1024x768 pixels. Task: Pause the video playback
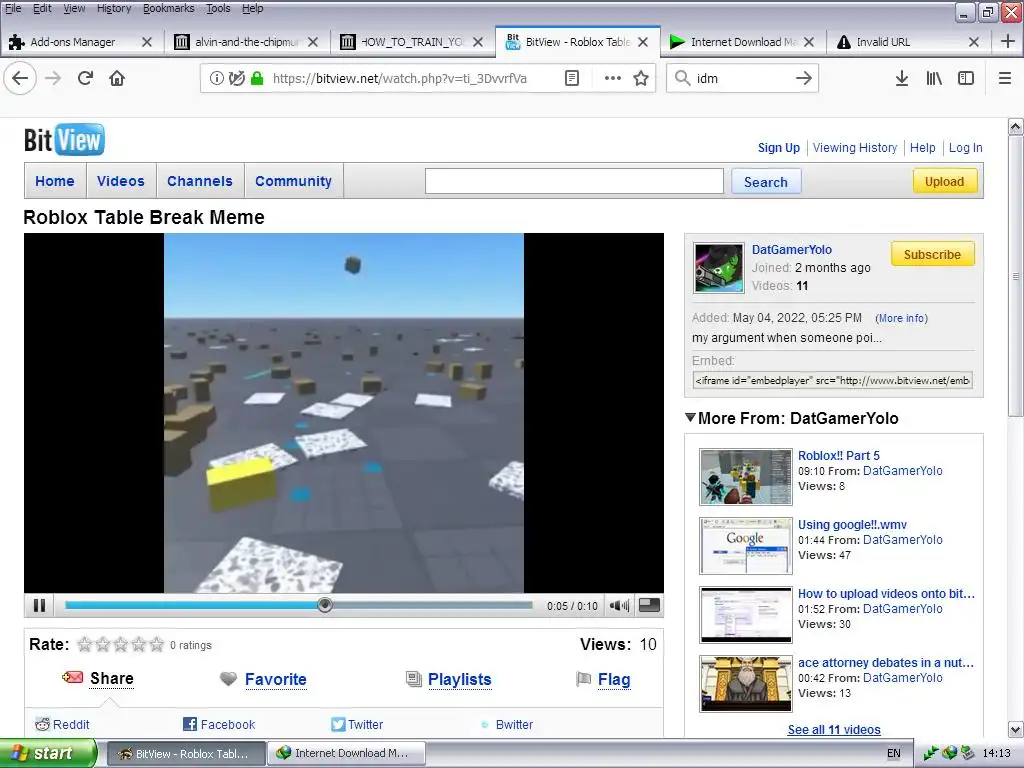tap(39, 605)
